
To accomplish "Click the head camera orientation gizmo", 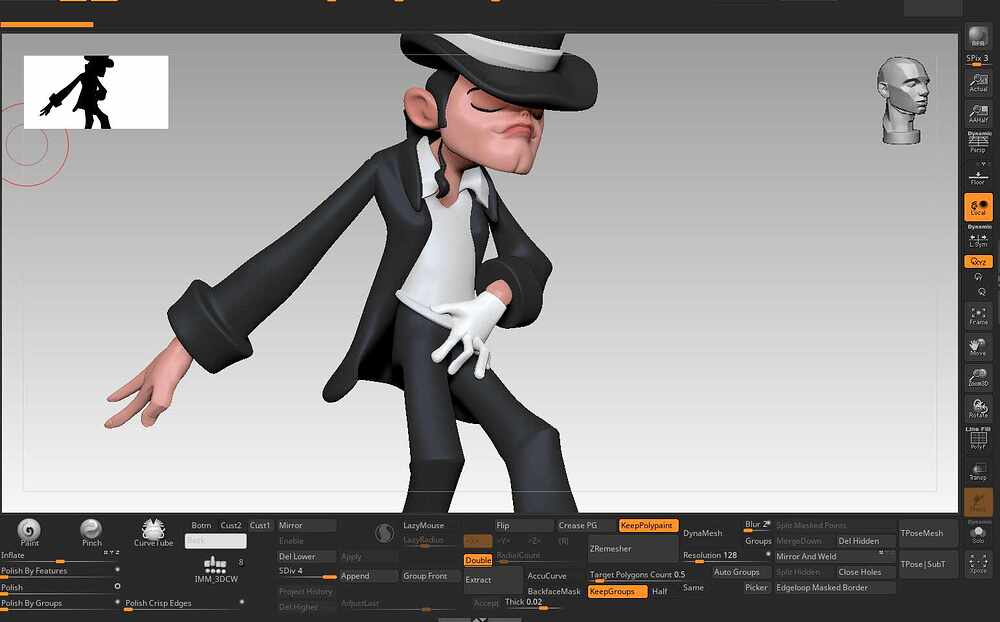I will click(x=902, y=100).
